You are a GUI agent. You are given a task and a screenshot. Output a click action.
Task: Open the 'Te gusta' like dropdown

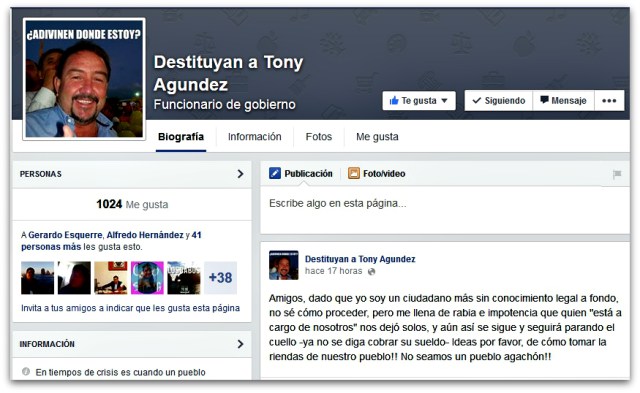point(419,100)
